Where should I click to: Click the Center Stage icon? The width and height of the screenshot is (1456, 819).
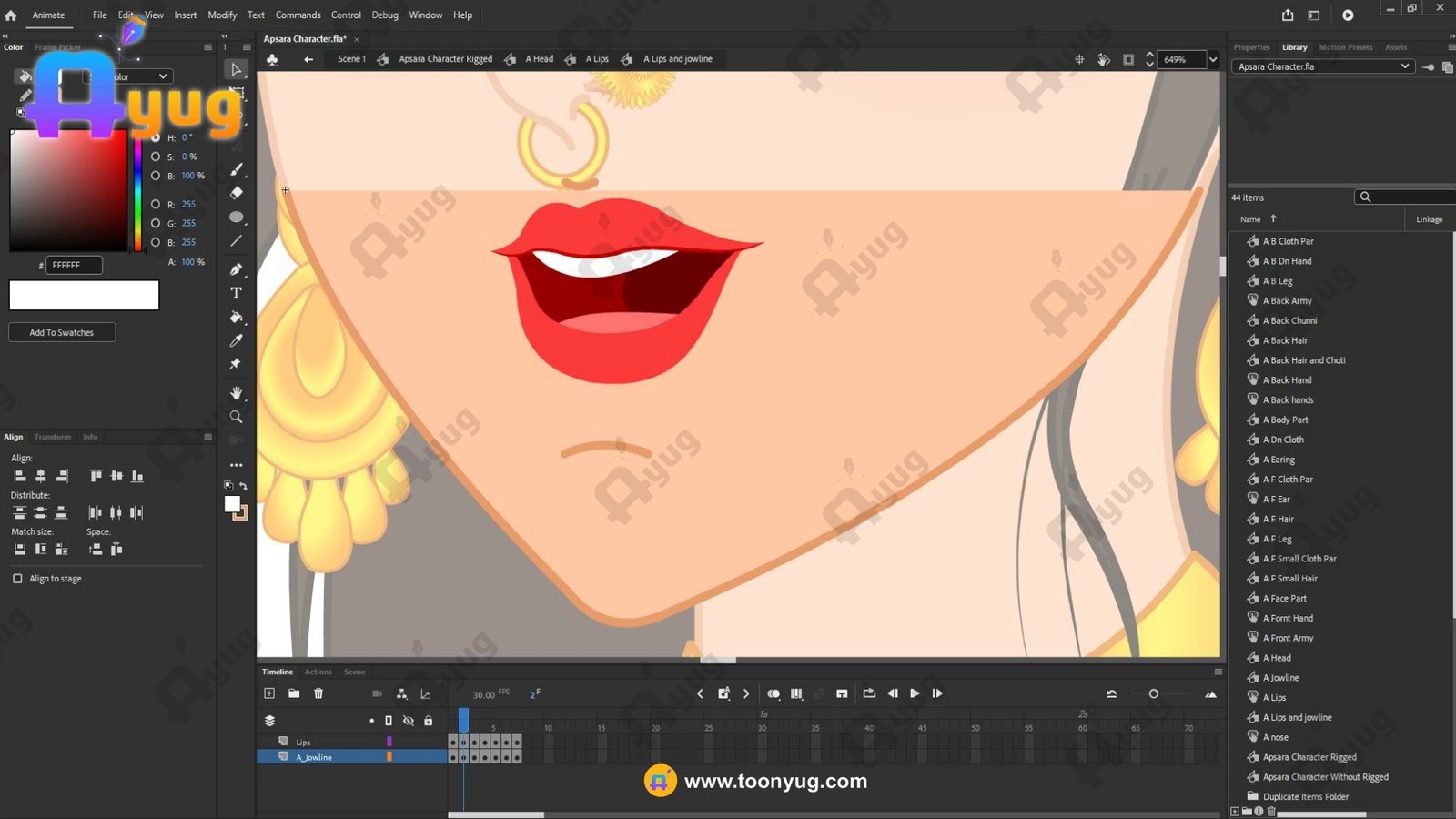pyautogui.click(x=1079, y=59)
